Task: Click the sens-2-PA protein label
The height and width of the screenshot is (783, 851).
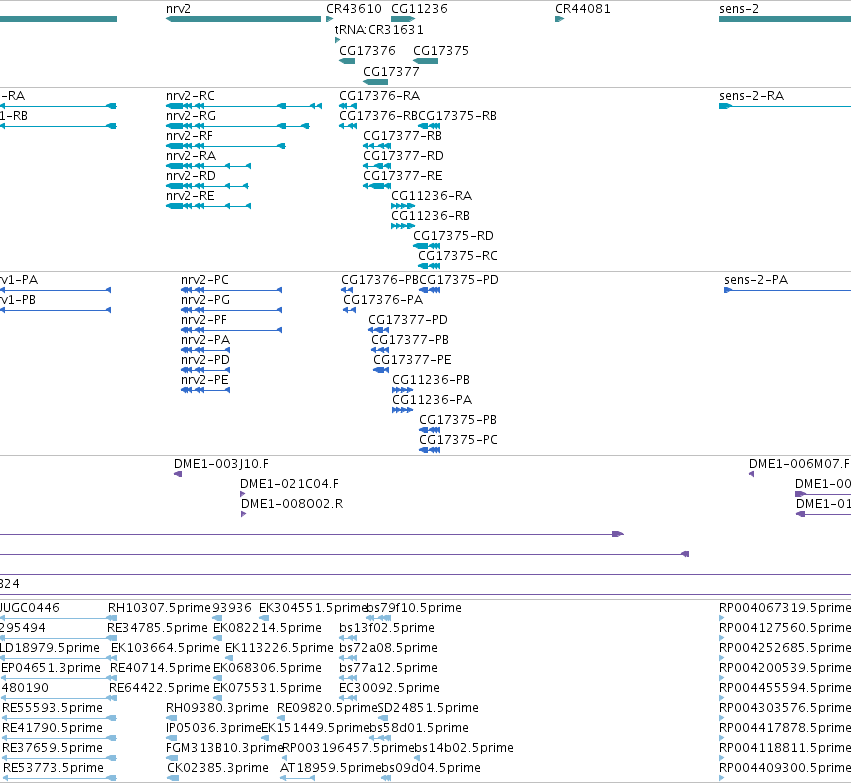Action: pos(756,280)
